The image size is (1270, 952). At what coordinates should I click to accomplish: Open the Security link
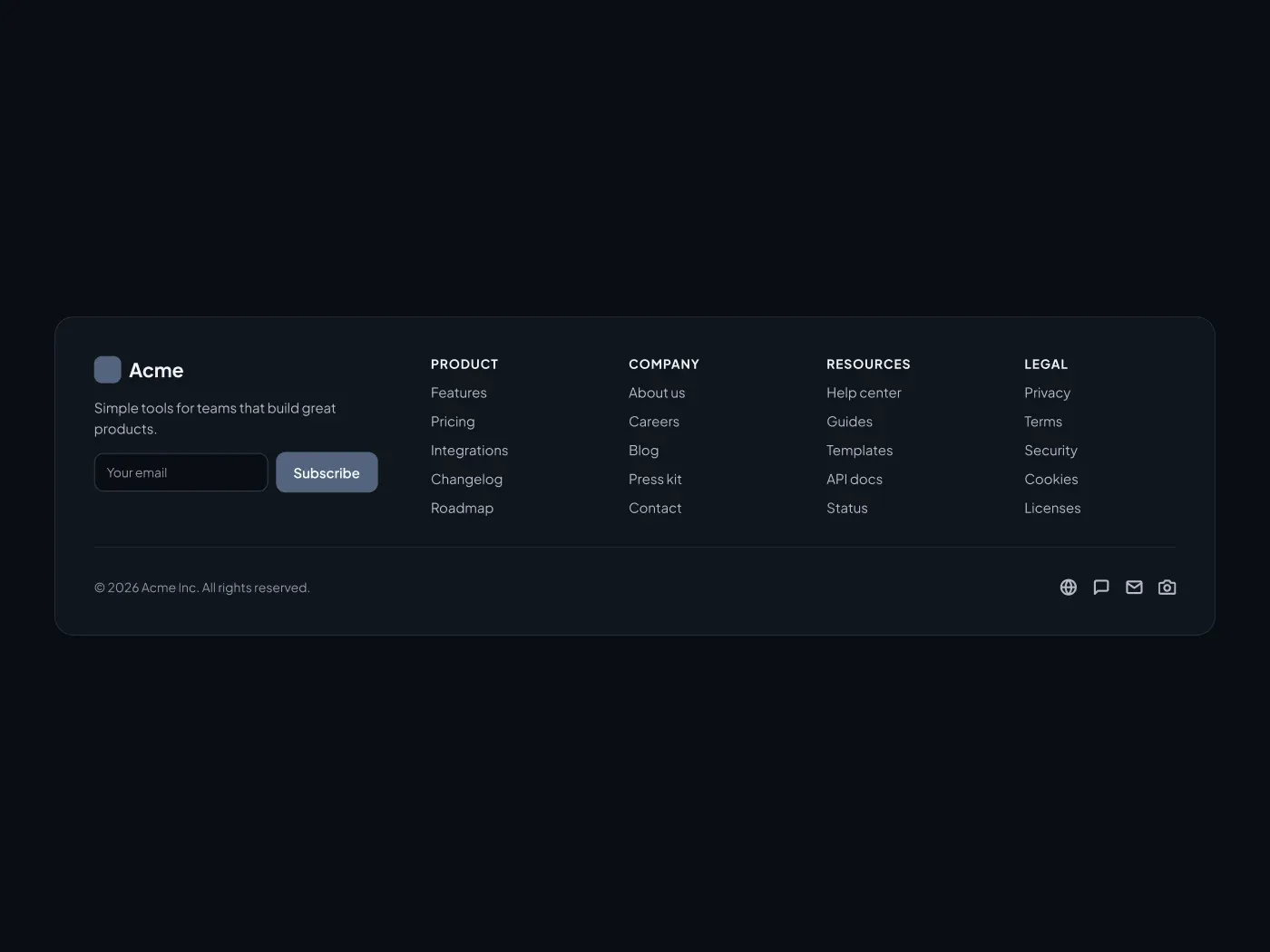1050,451
